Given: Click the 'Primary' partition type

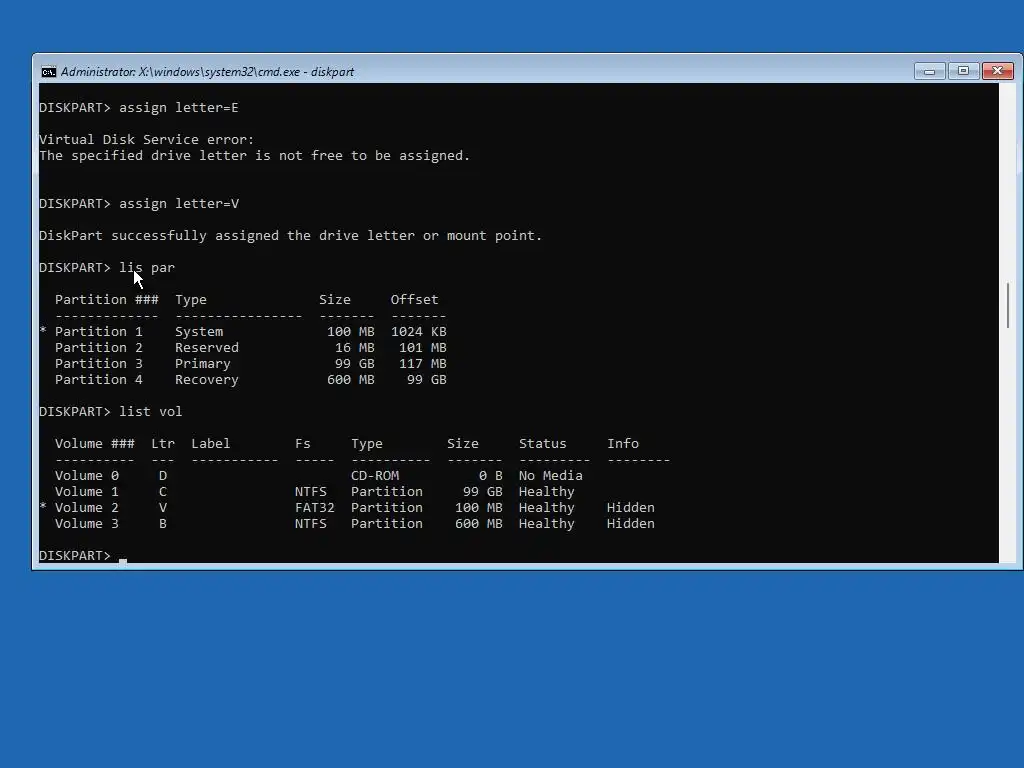Looking at the screenshot, I should coord(202,363).
